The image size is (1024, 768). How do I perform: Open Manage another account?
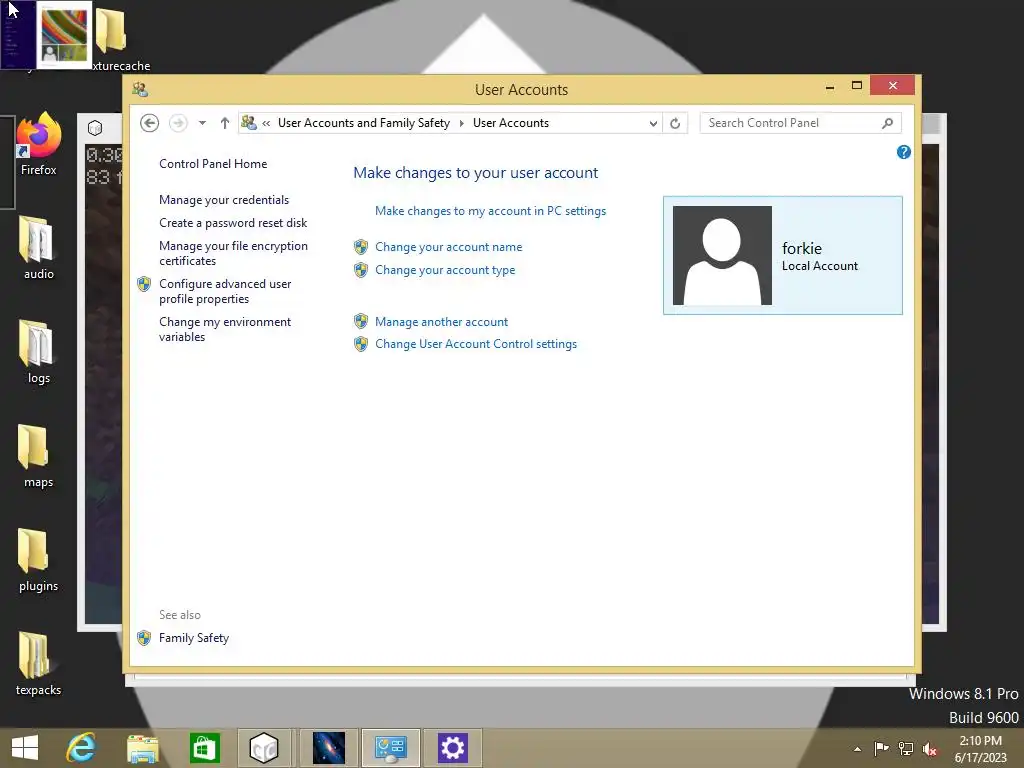[x=441, y=322]
